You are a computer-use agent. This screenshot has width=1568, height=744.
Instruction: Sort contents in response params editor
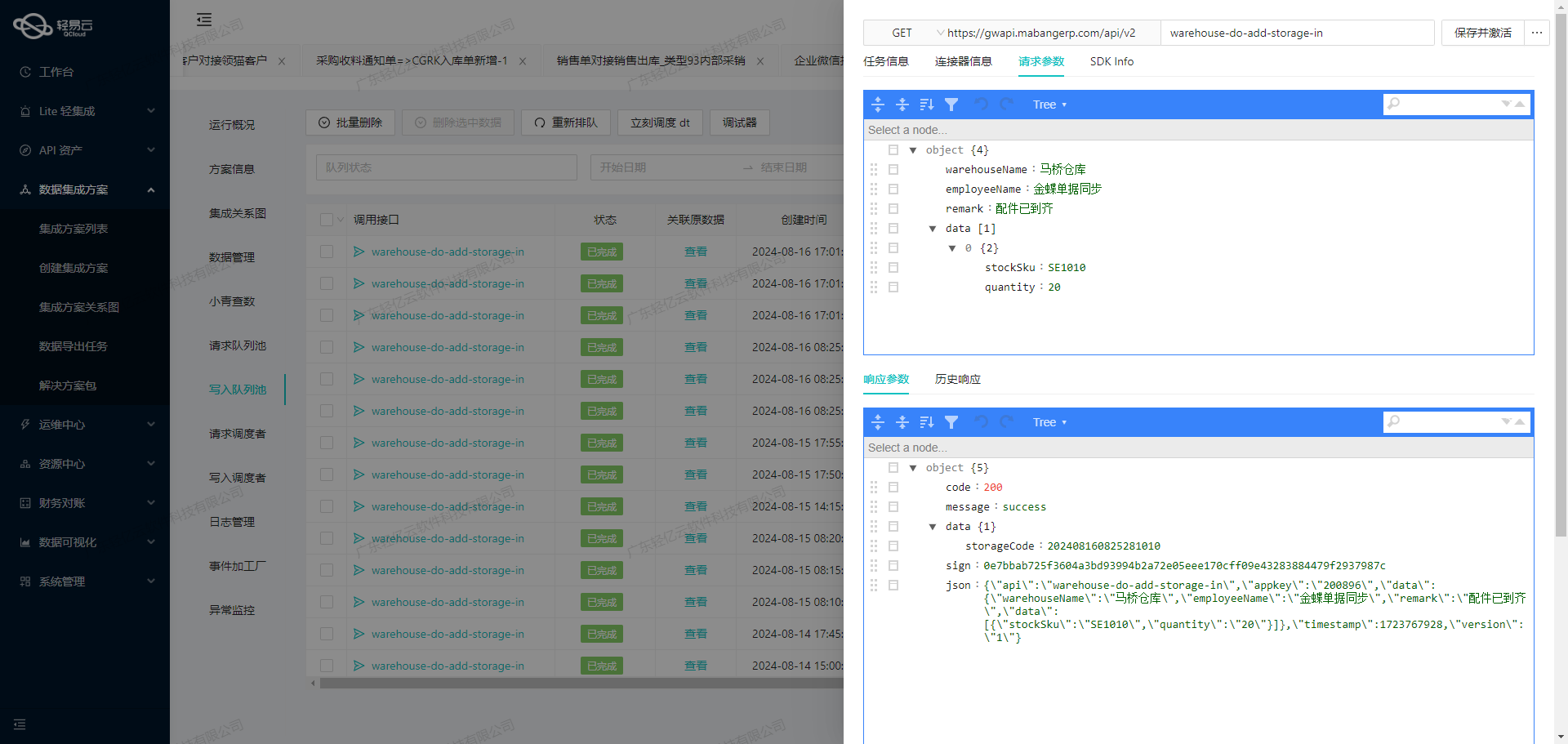(x=927, y=422)
